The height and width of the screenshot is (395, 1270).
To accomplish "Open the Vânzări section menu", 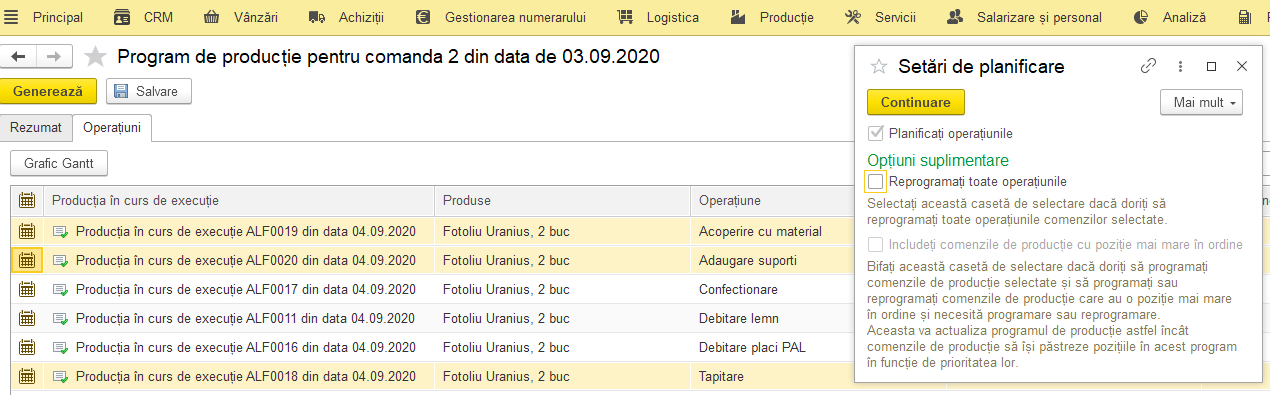I will click(x=241, y=17).
